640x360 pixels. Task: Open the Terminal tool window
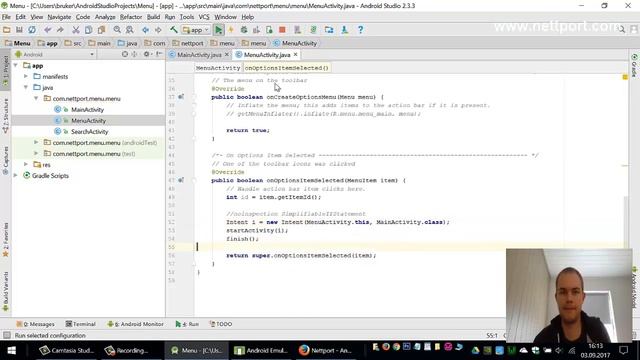pyautogui.click(x=80, y=324)
